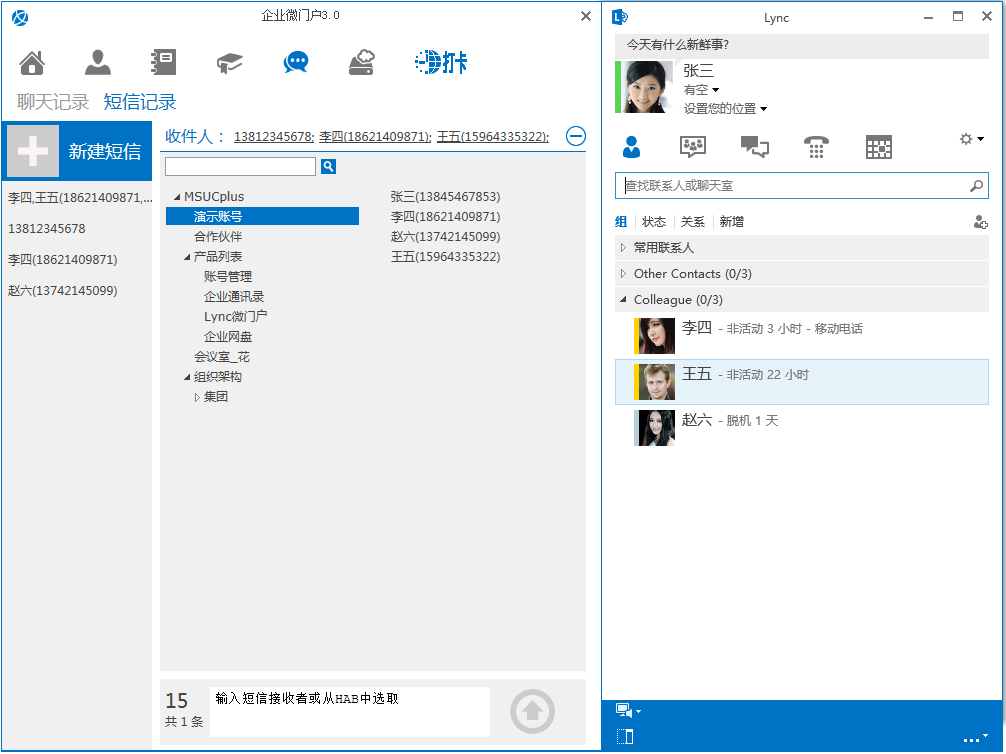This screenshot has width=1006, height=754.
Task: Send the SMS with the up-arrow button
Action: pos(532,711)
